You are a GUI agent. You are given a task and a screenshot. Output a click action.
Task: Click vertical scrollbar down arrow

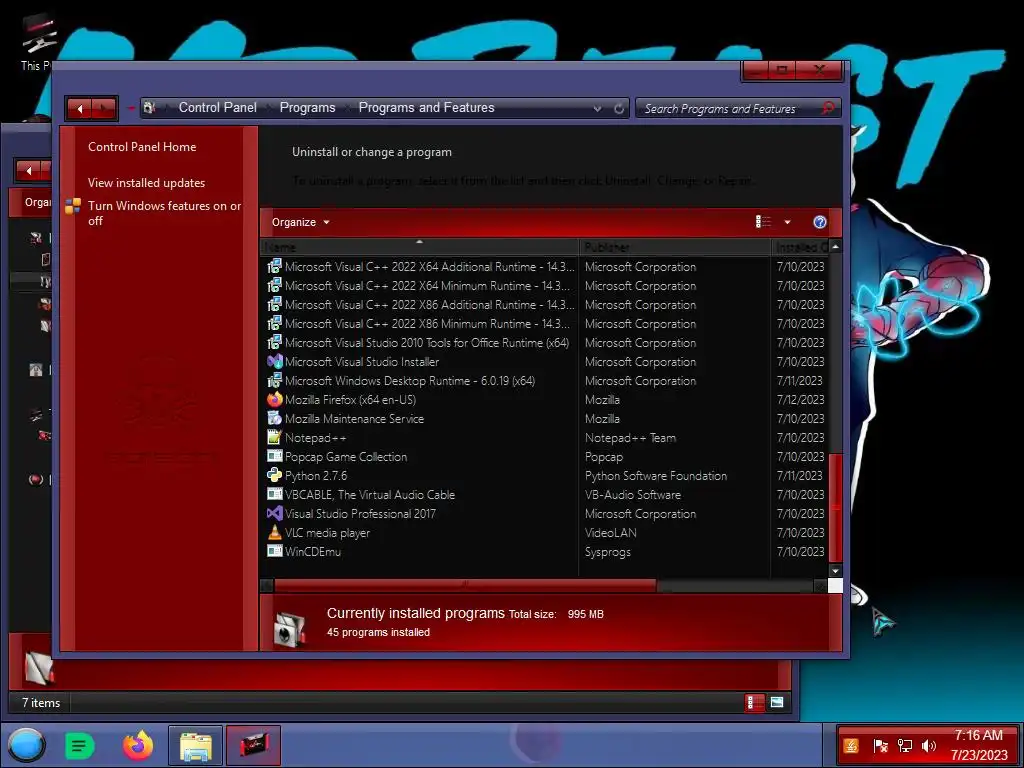(835, 570)
